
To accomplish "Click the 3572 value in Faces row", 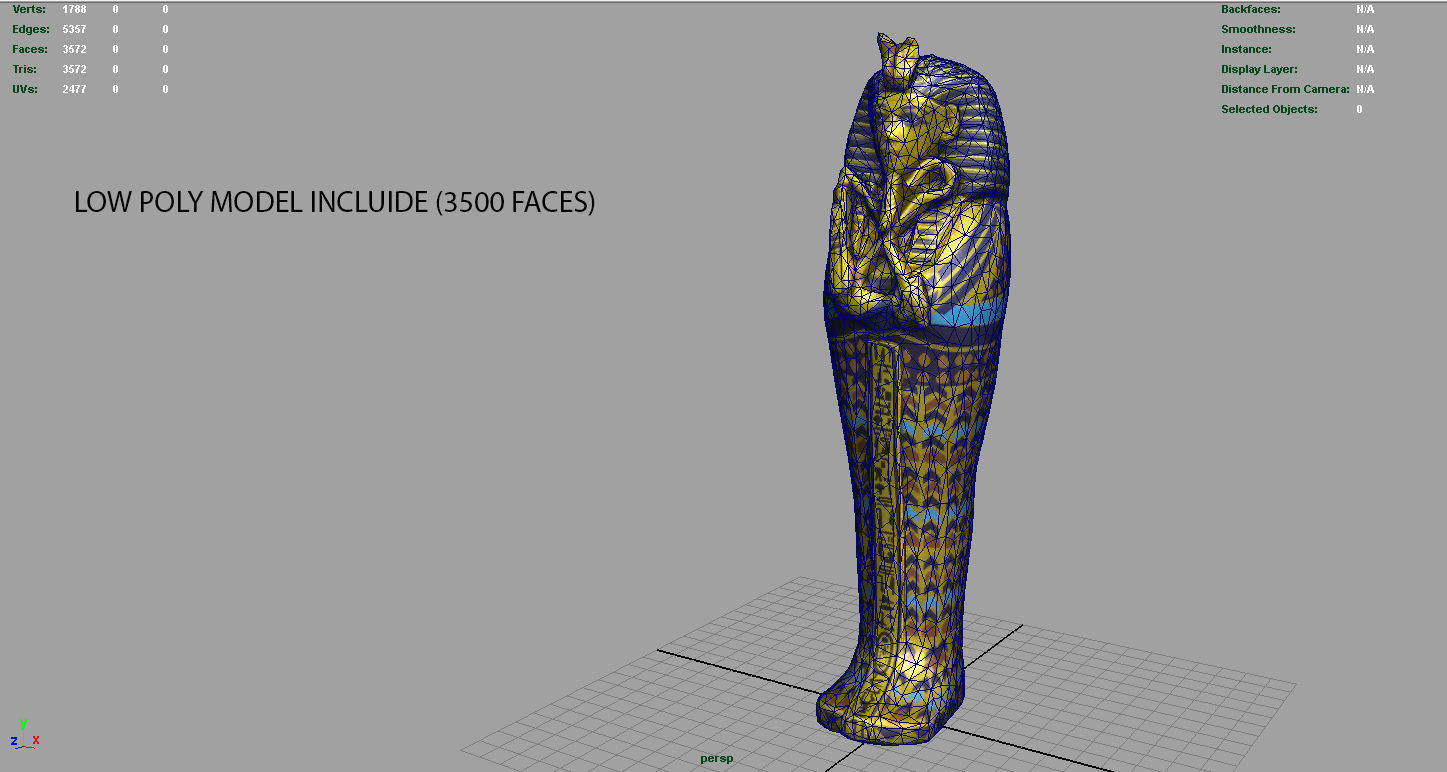I will tap(74, 49).
